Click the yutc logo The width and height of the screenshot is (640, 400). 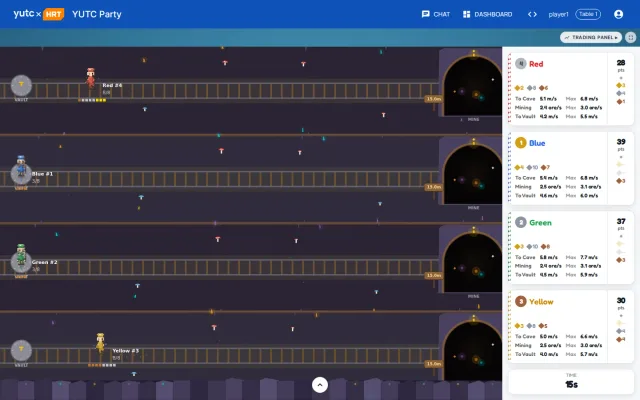(24, 13)
